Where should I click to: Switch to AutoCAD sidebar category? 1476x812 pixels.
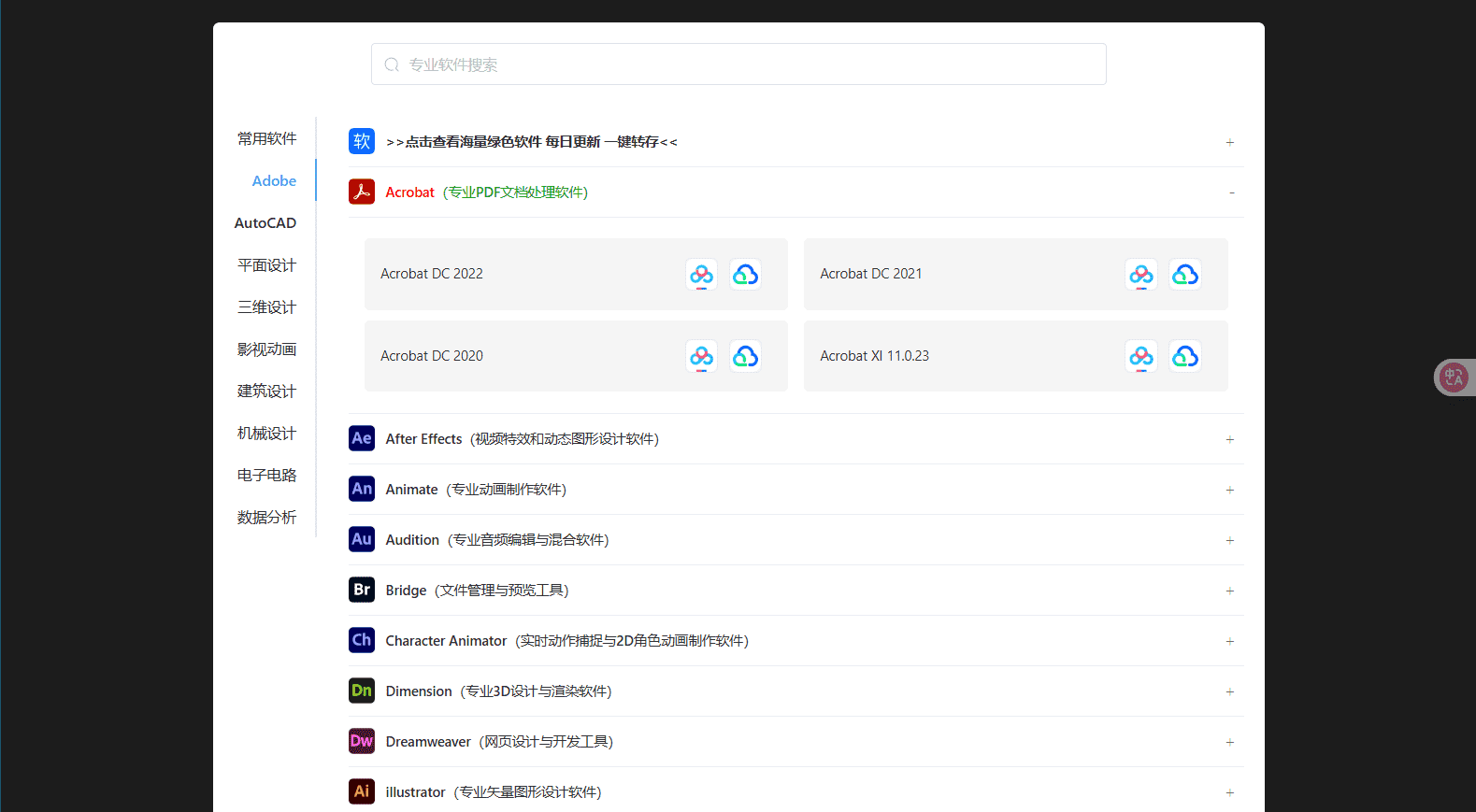(x=265, y=222)
